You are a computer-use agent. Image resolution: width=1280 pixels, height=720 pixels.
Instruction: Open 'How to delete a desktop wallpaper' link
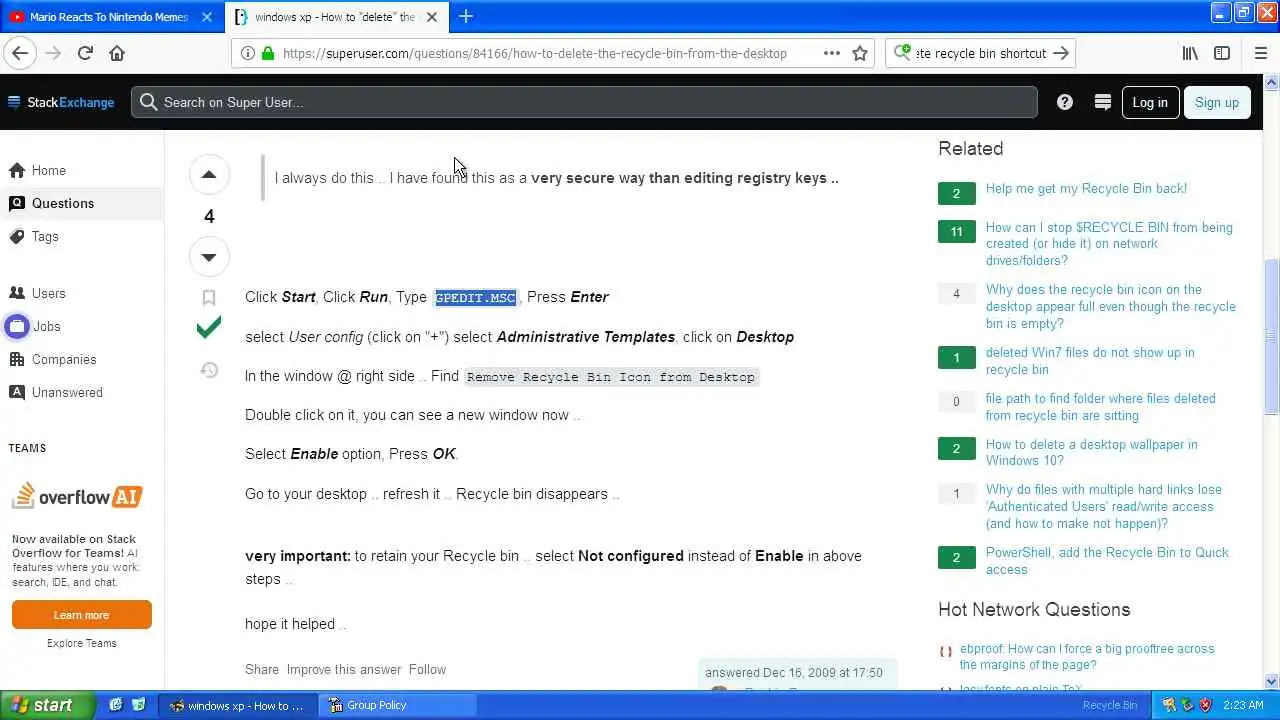pos(1091,452)
